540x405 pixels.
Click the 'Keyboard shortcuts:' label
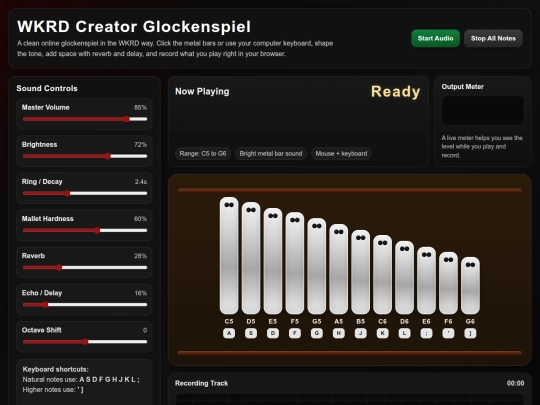click(55, 369)
